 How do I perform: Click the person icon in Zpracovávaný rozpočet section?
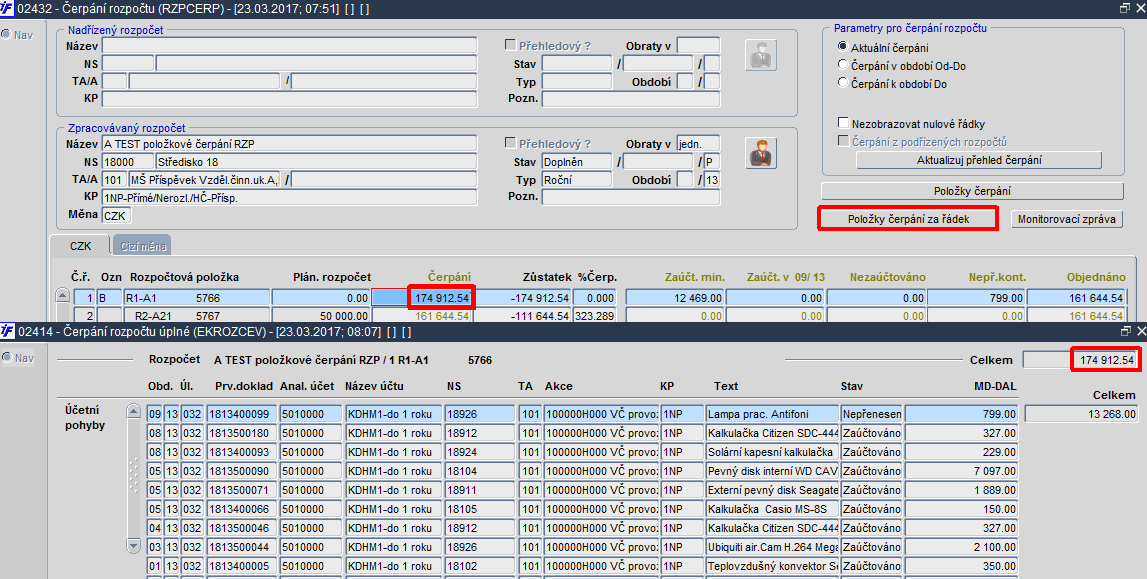pyautogui.click(x=761, y=154)
